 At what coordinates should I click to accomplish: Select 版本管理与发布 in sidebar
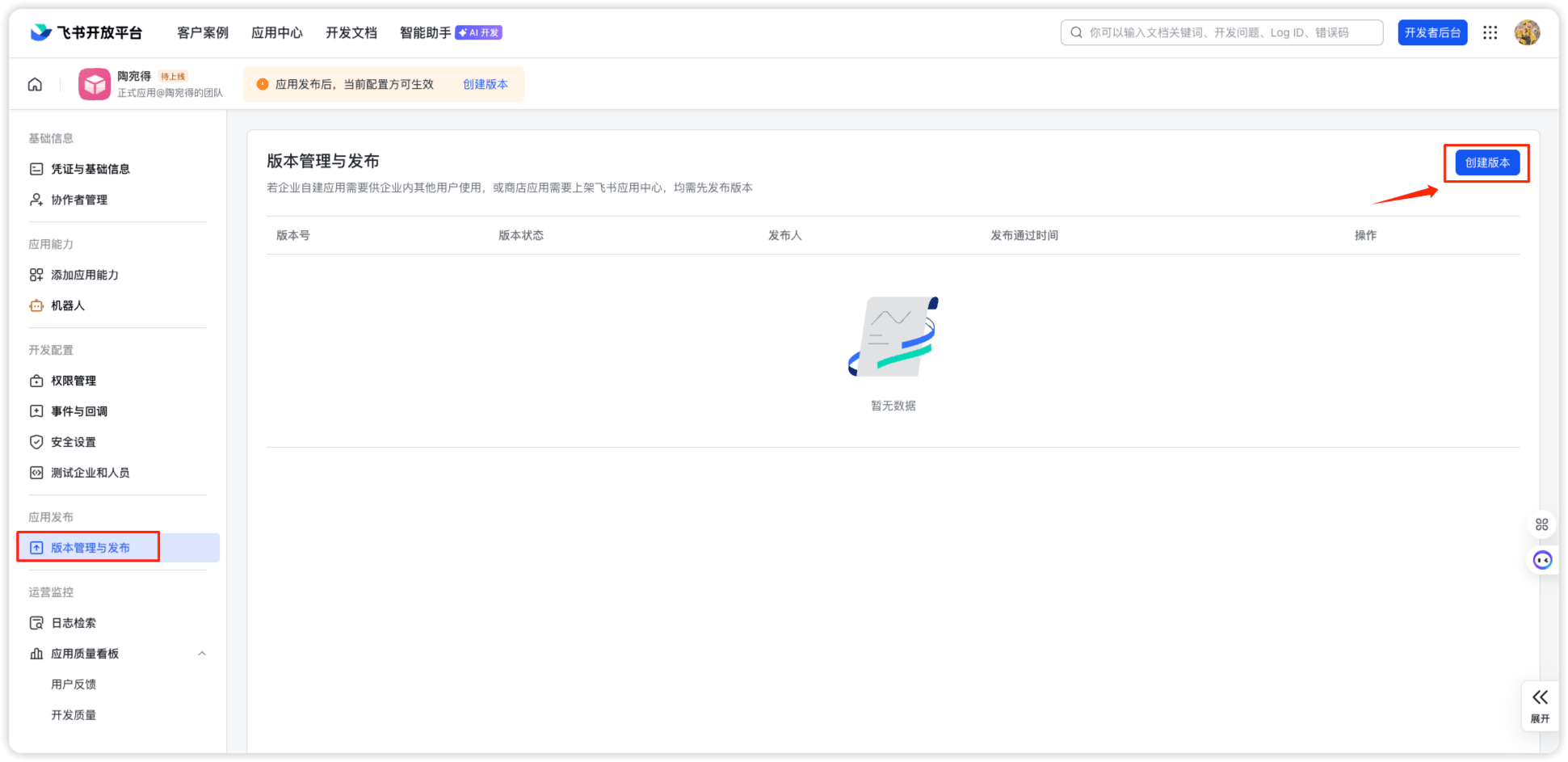pyautogui.click(x=118, y=548)
